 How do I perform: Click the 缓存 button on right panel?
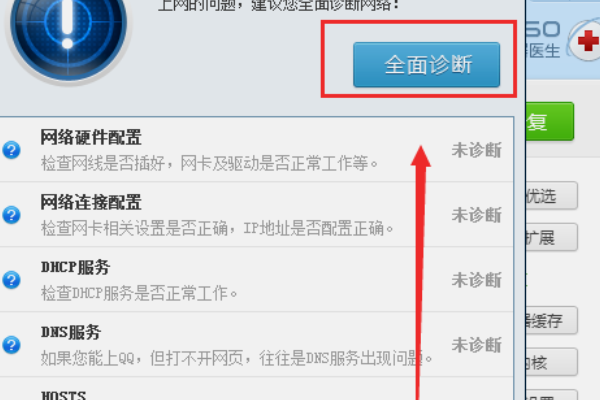(551, 320)
